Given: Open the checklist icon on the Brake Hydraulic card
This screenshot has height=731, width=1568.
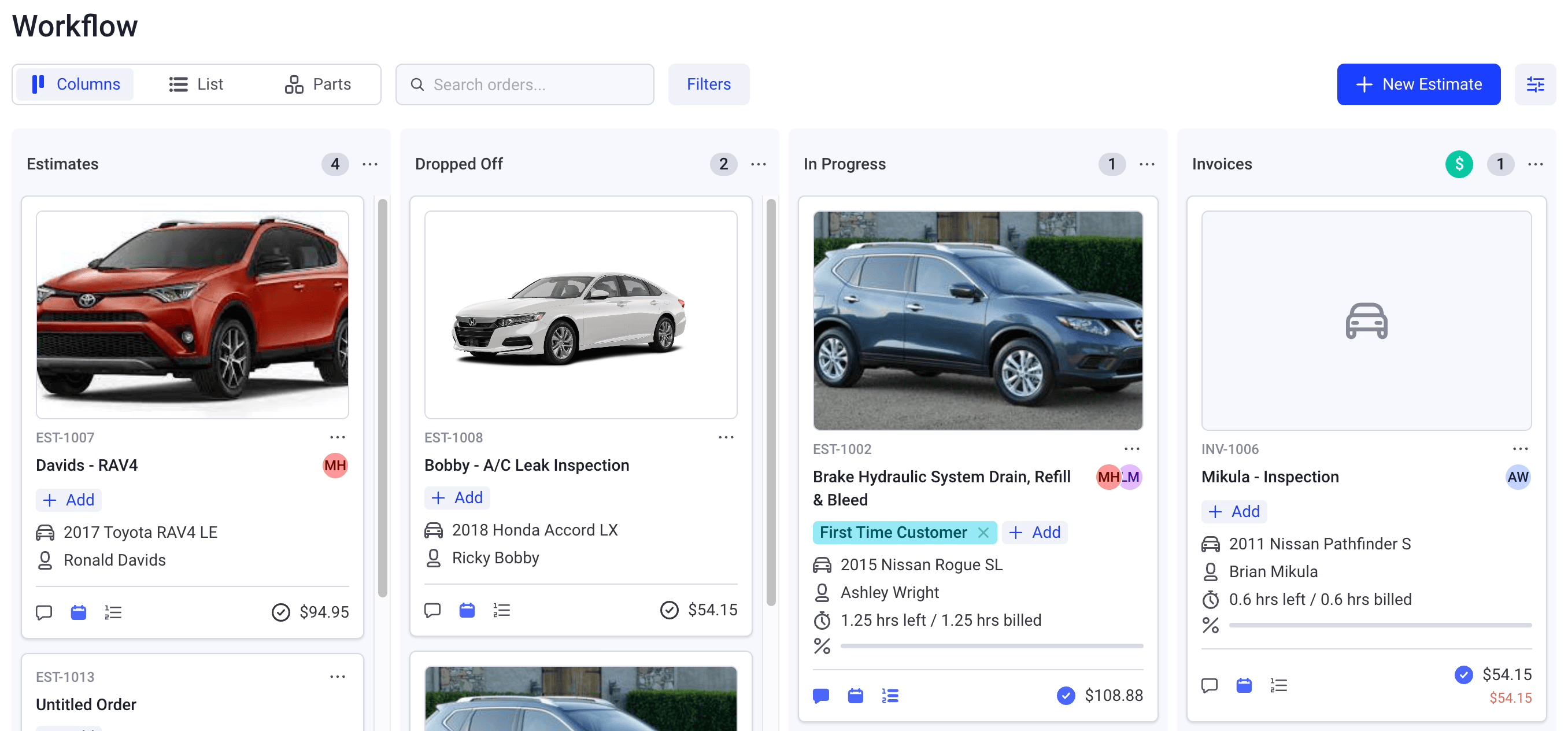Looking at the screenshot, I should [889, 695].
